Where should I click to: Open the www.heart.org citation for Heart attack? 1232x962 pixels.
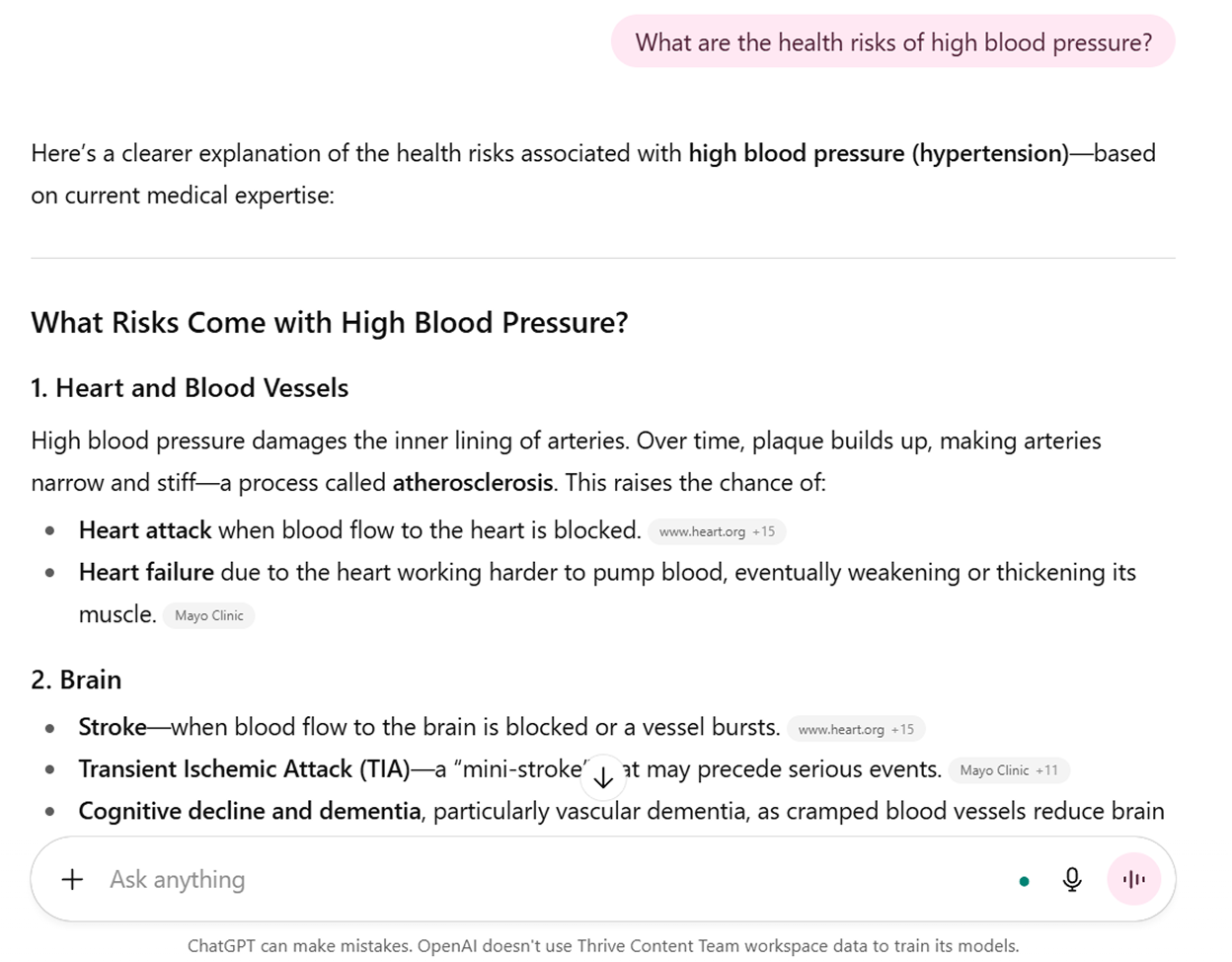pos(704,531)
